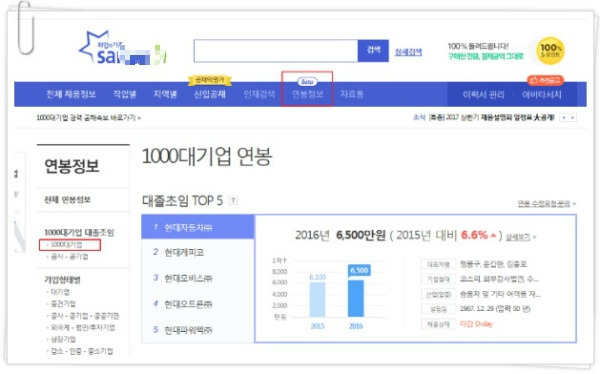
Task: Click inside the main search input field
Action: point(276,51)
